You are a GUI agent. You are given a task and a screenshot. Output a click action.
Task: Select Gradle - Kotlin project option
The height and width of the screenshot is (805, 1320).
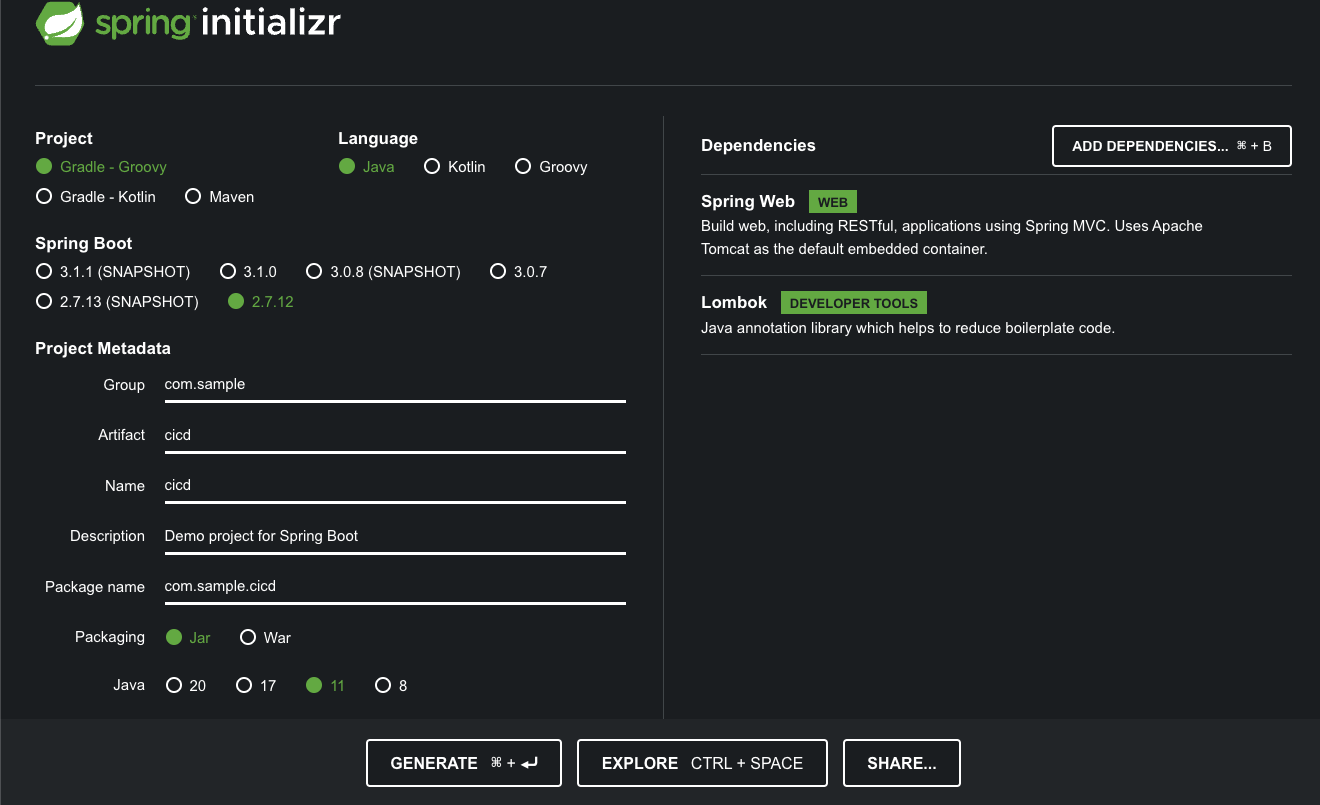(96, 197)
